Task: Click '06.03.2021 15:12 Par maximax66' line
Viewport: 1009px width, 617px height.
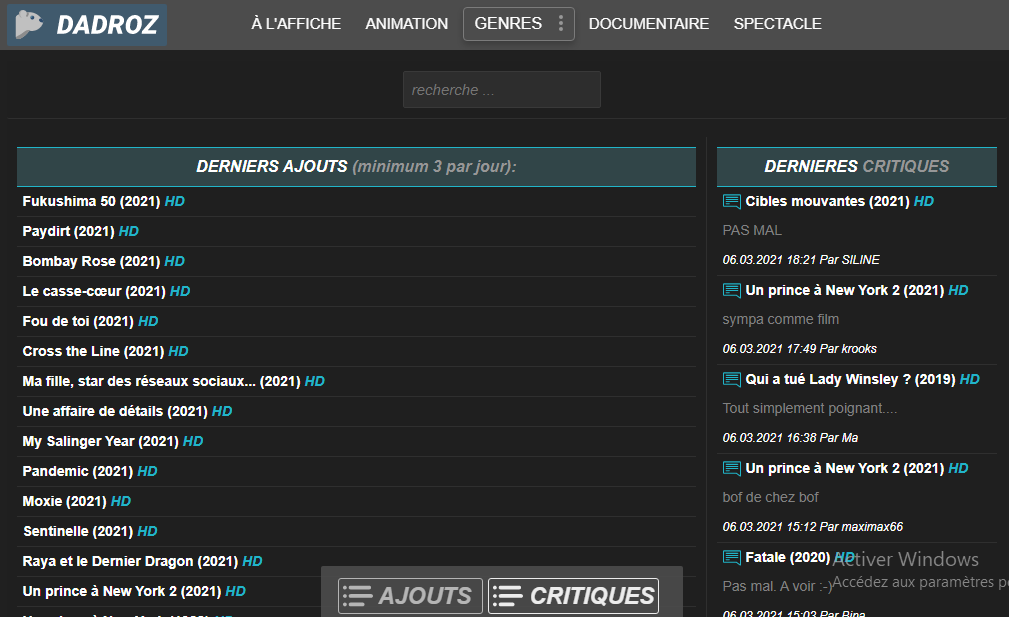Action: pos(813,527)
